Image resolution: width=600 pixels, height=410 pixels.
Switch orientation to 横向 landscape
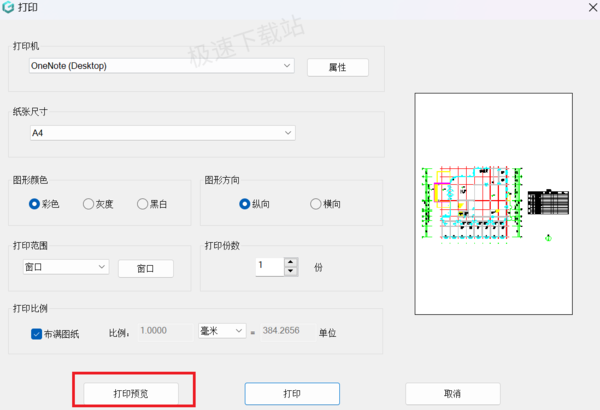[x=316, y=204]
